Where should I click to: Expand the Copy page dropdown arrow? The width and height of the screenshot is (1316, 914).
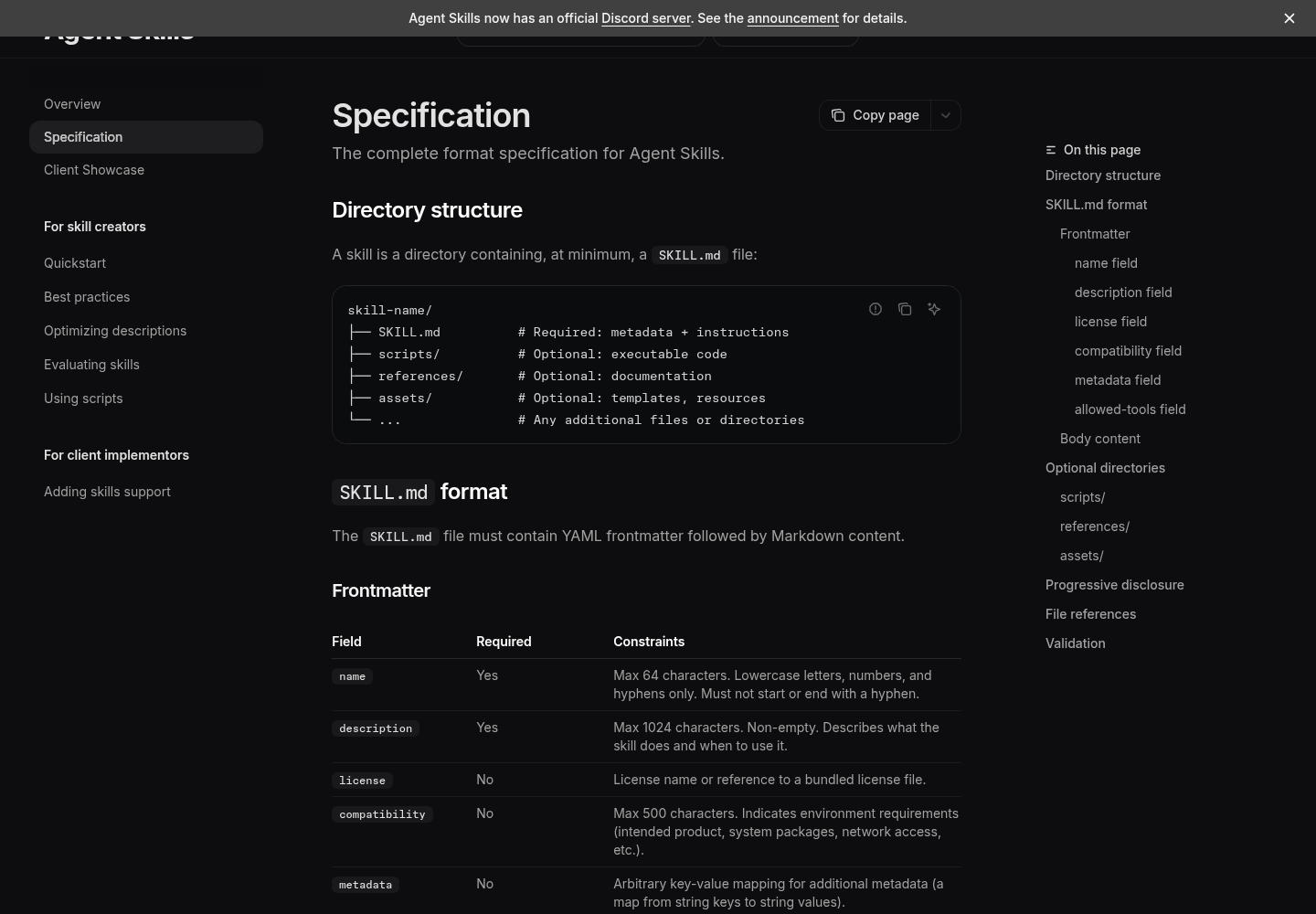click(x=946, y=115)
